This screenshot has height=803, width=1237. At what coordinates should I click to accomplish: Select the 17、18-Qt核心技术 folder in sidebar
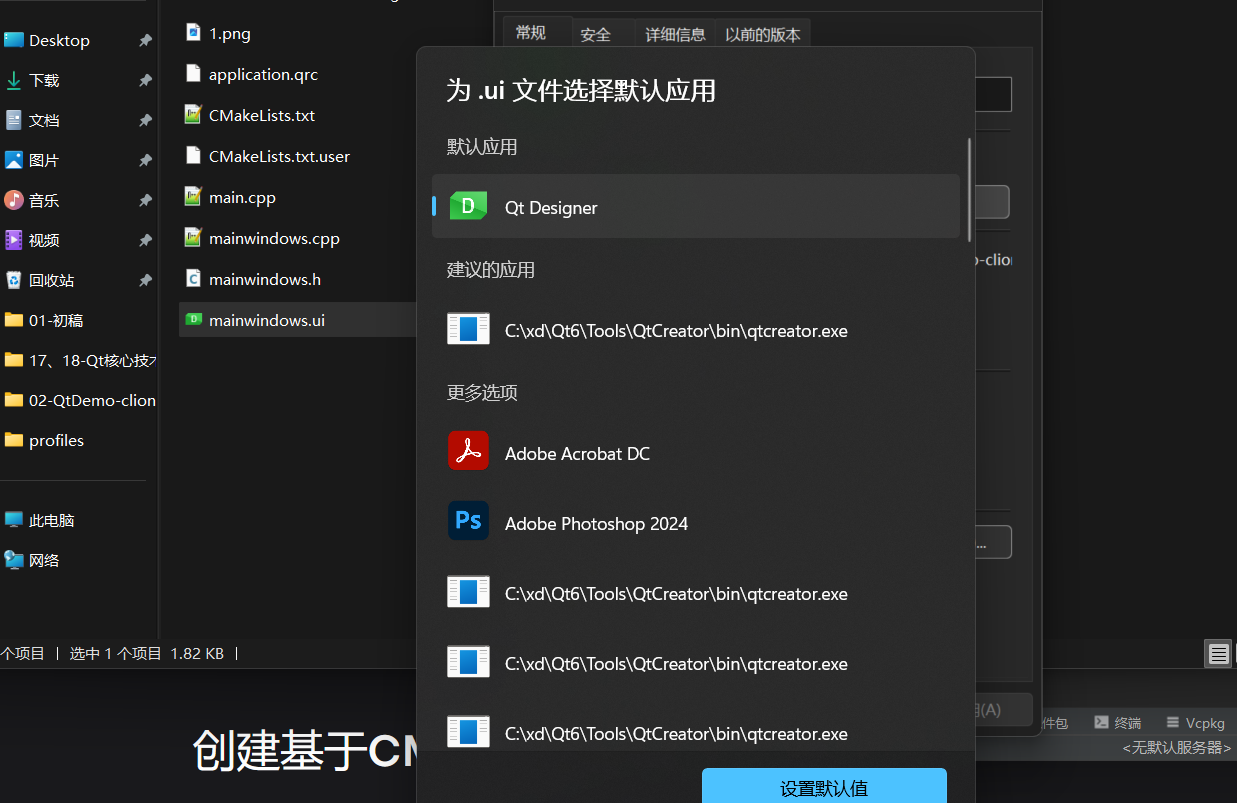80,360
